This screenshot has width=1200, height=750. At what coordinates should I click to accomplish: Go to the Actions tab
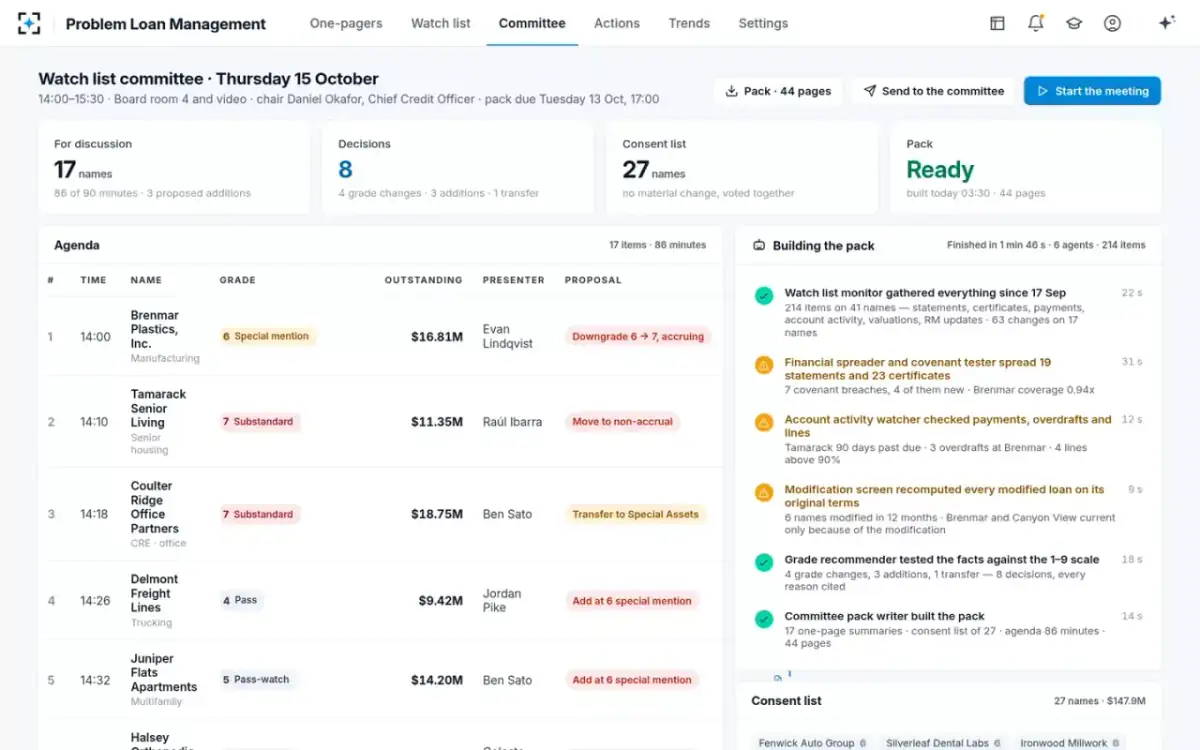[617, 23]
